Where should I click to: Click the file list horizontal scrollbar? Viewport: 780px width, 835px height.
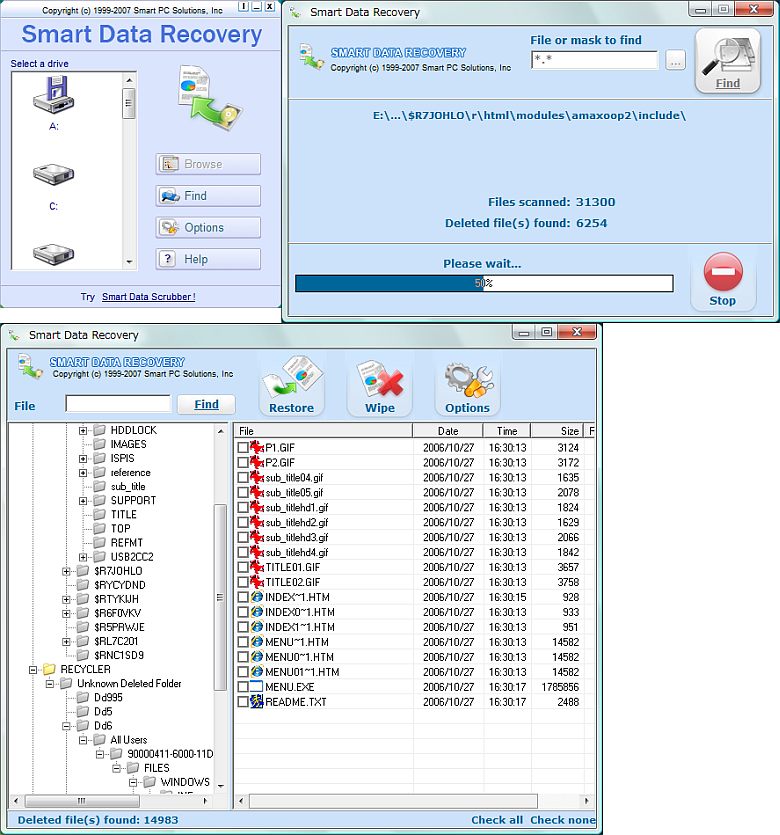point(414,800)
